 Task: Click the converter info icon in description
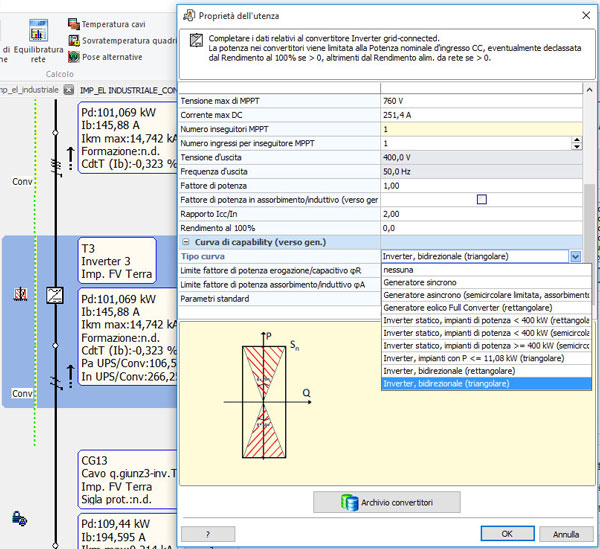196,40
